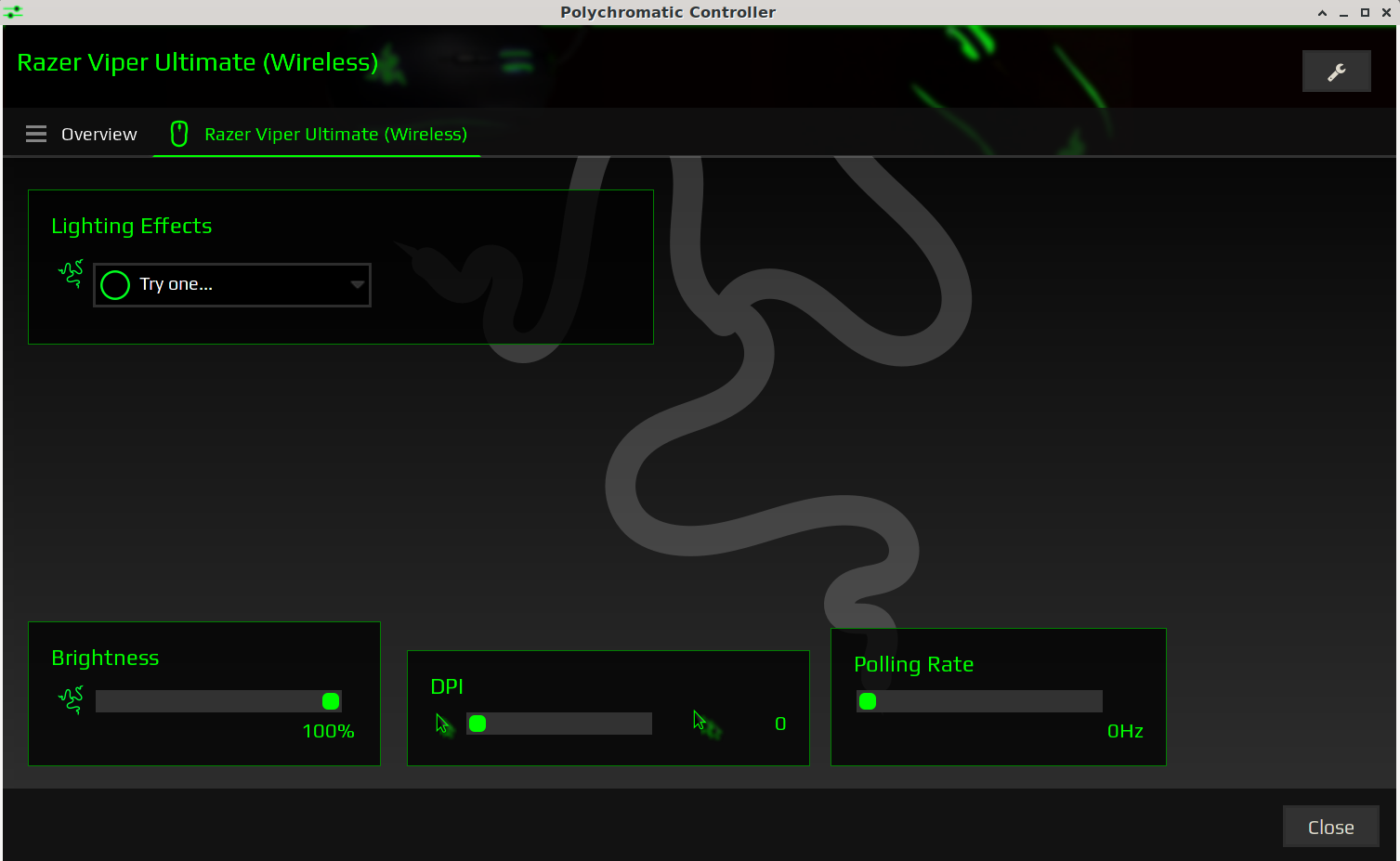Viewport: 1400px width, 861px height.
Task: Click the 'Lighting Effects' heading
Action: click(132, 226)
